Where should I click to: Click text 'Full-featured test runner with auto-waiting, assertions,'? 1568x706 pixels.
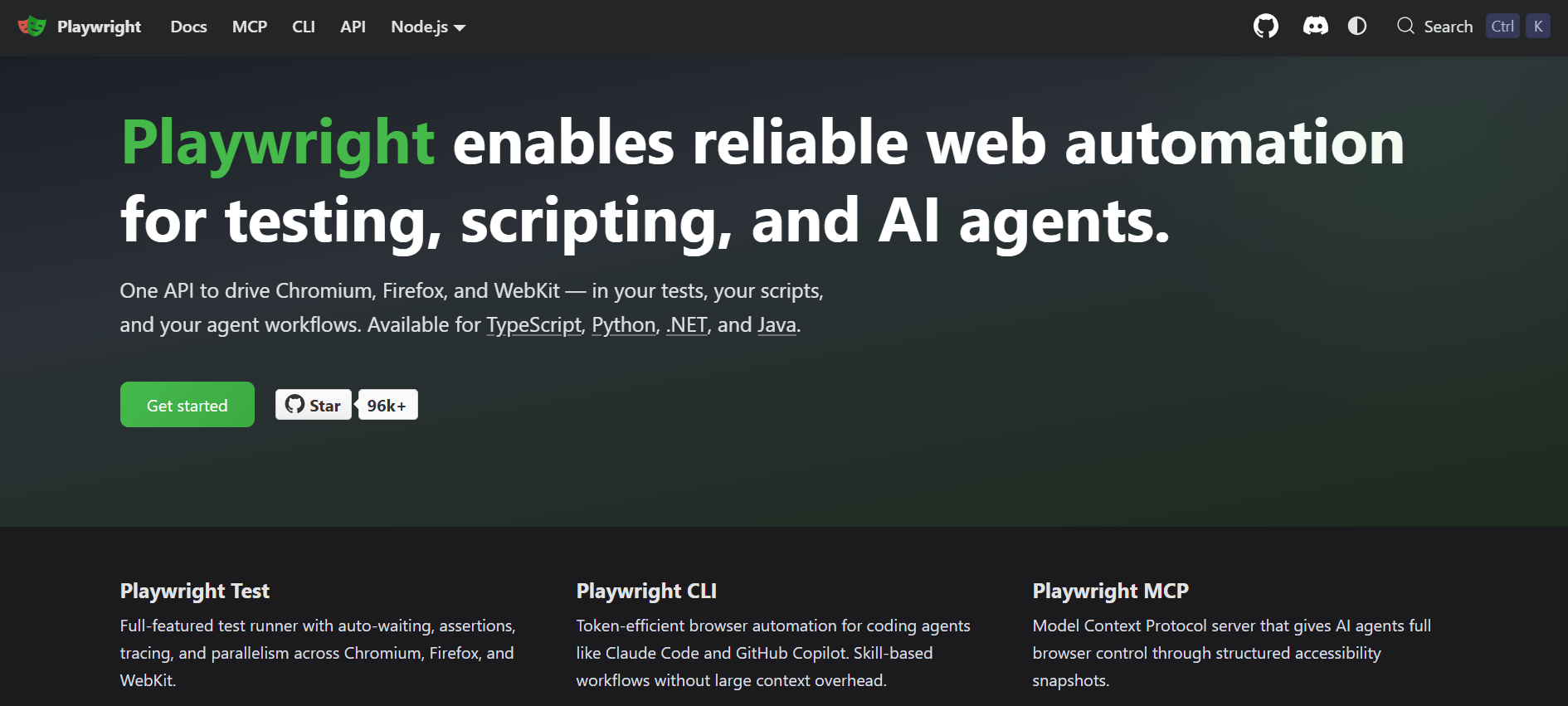(318, 626)
